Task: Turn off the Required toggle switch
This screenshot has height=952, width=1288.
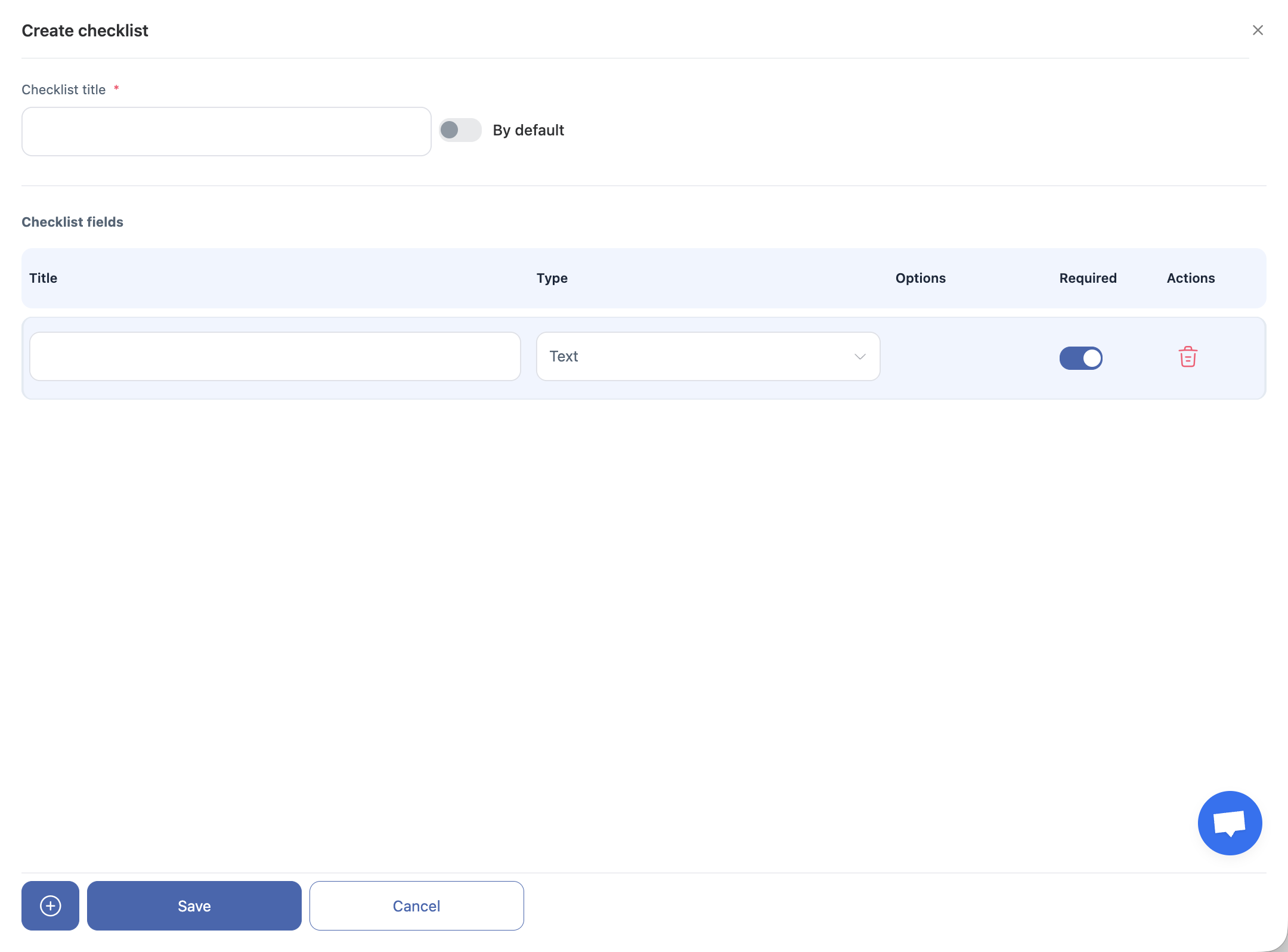Action: point(1080,358)
